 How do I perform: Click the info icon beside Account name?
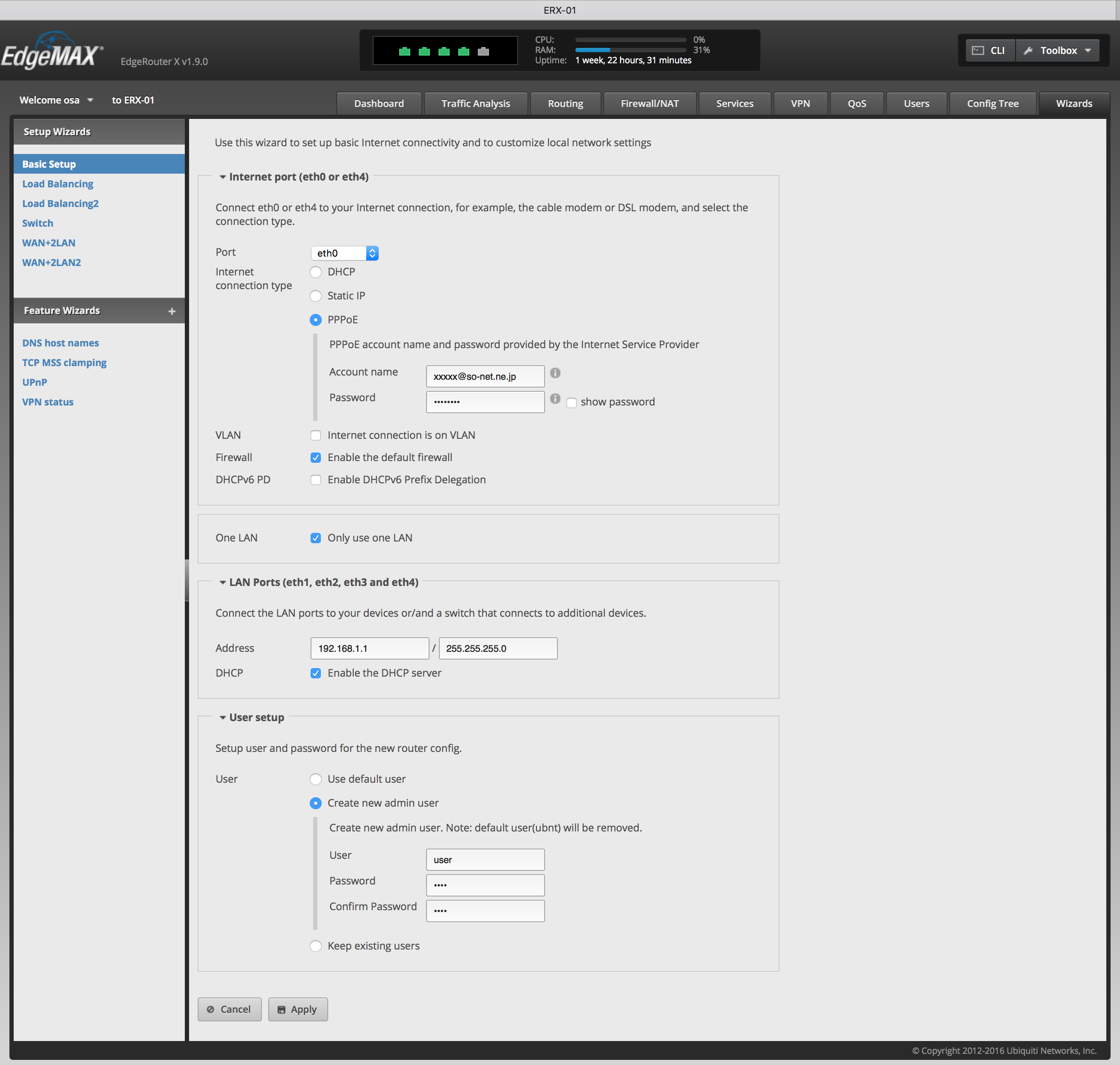click(555, 373)
